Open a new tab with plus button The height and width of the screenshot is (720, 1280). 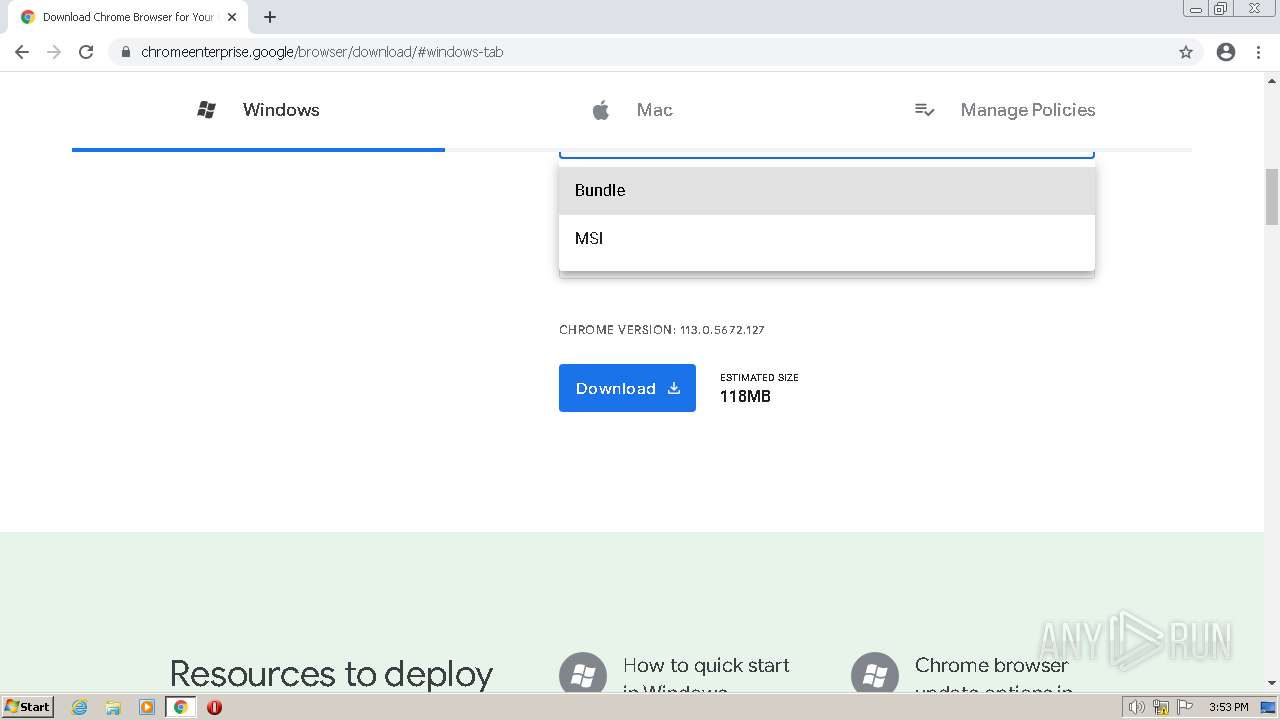click(x=270, y=17)
